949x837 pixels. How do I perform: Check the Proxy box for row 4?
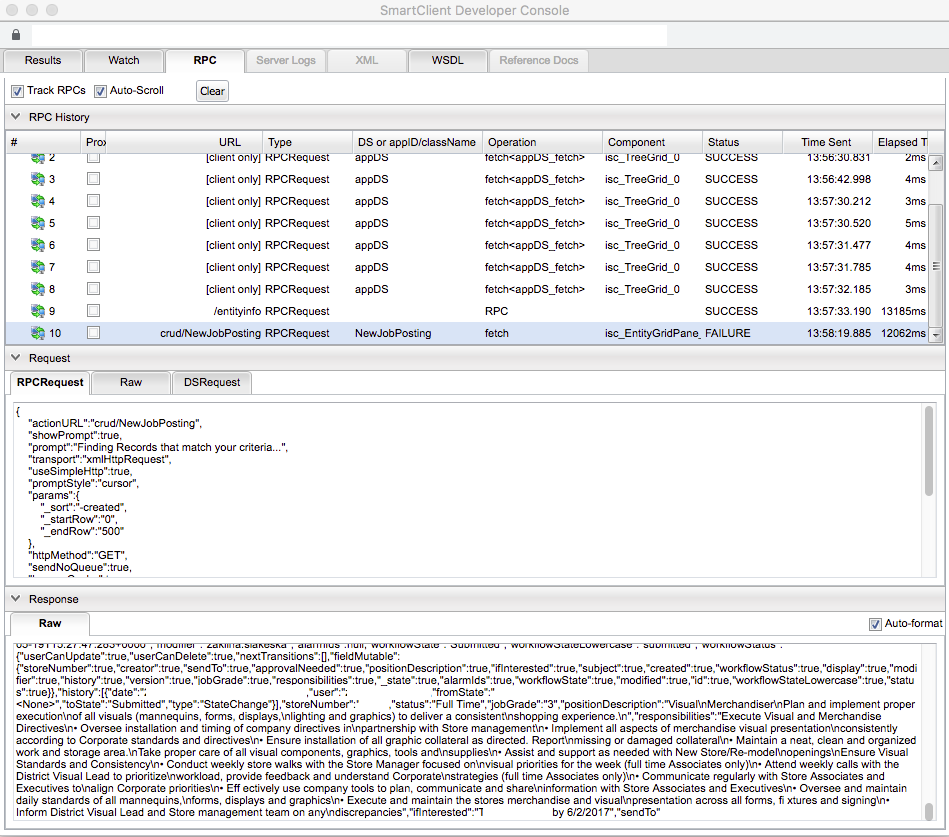(93, 200)
